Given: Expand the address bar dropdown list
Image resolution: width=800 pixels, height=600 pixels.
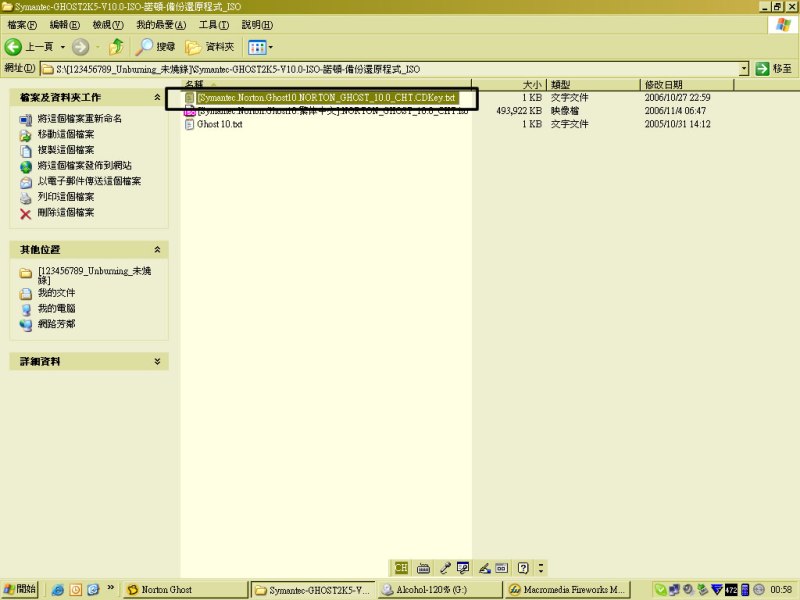Looking at the screenshot, I should click(744, 69).
